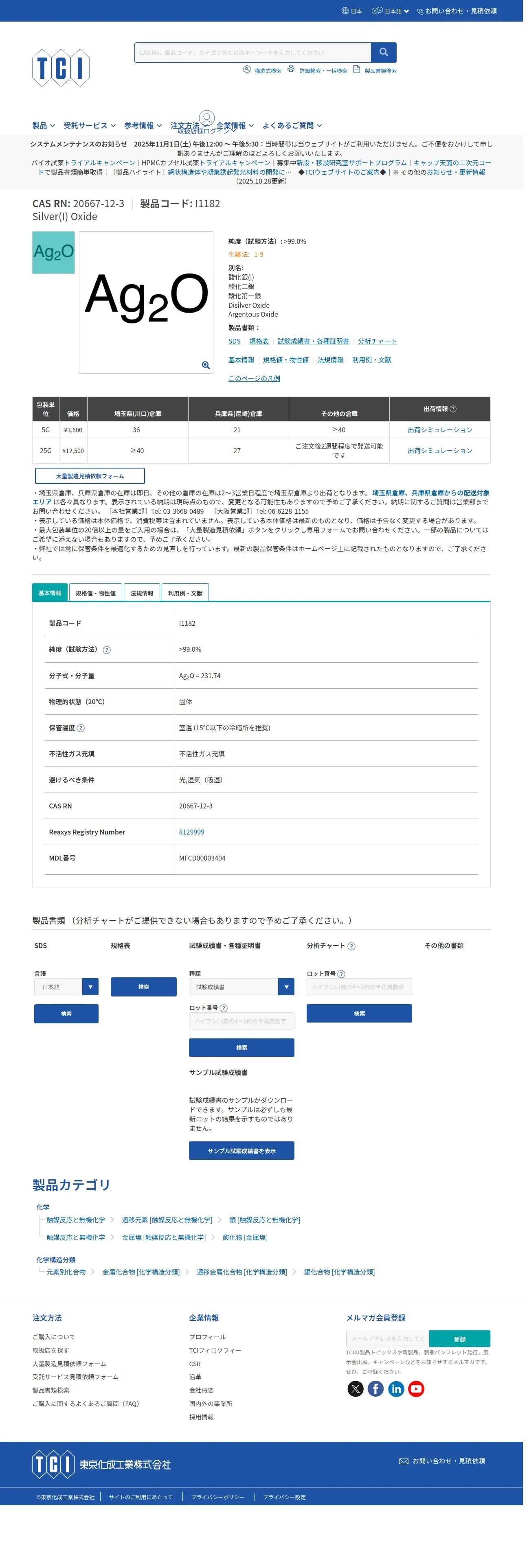Click the 分析チャート 検索 button
The width and height of the screenshot is (529, 1568).
359,1014
